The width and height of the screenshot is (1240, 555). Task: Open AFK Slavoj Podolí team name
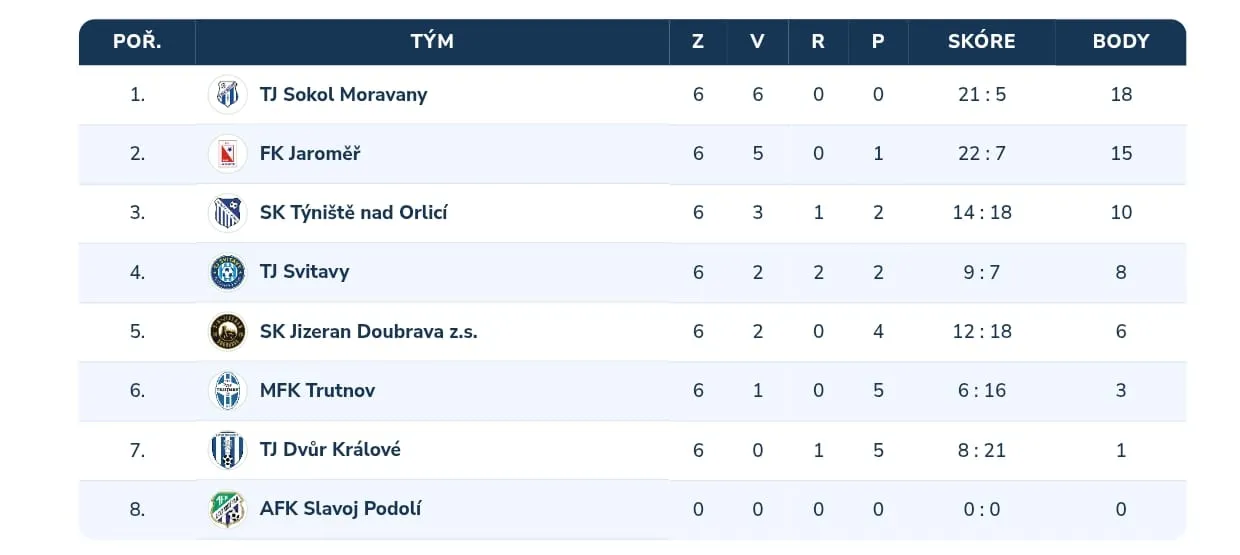coord(340,509)
